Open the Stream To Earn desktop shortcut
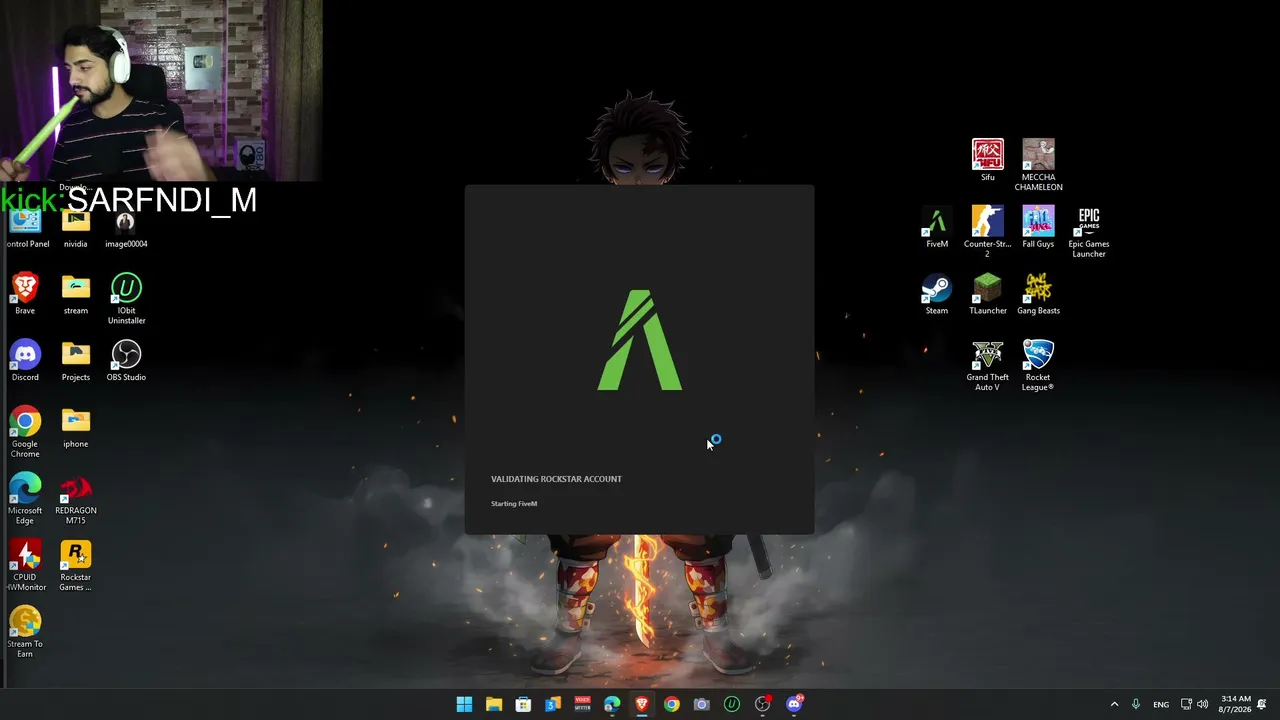The image size is (1280, 720). pyautogui.click(x=25, y=633)
